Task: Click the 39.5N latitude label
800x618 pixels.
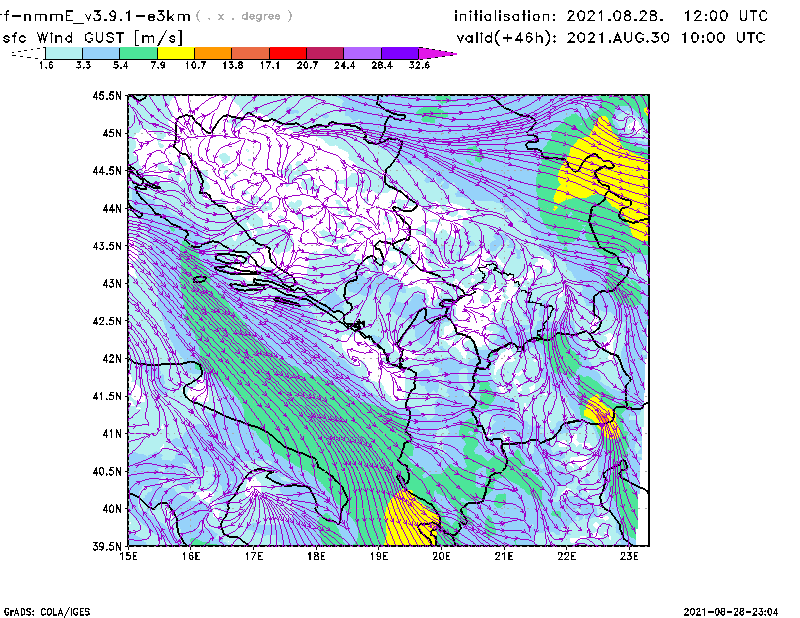Action: click(x=107, y=547)
